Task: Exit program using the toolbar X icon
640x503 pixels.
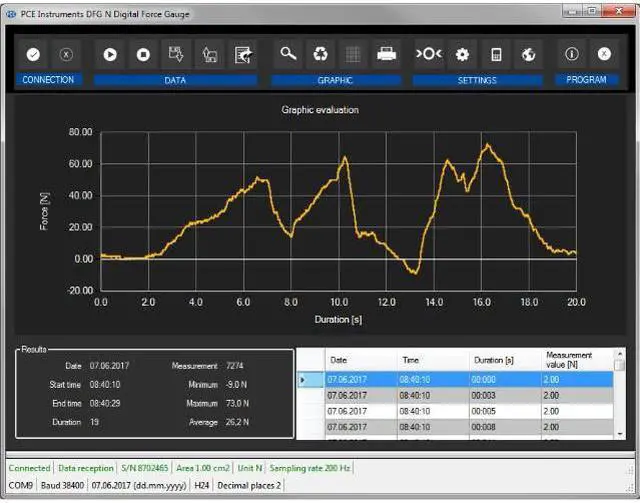Action: [x=604, y=54]
